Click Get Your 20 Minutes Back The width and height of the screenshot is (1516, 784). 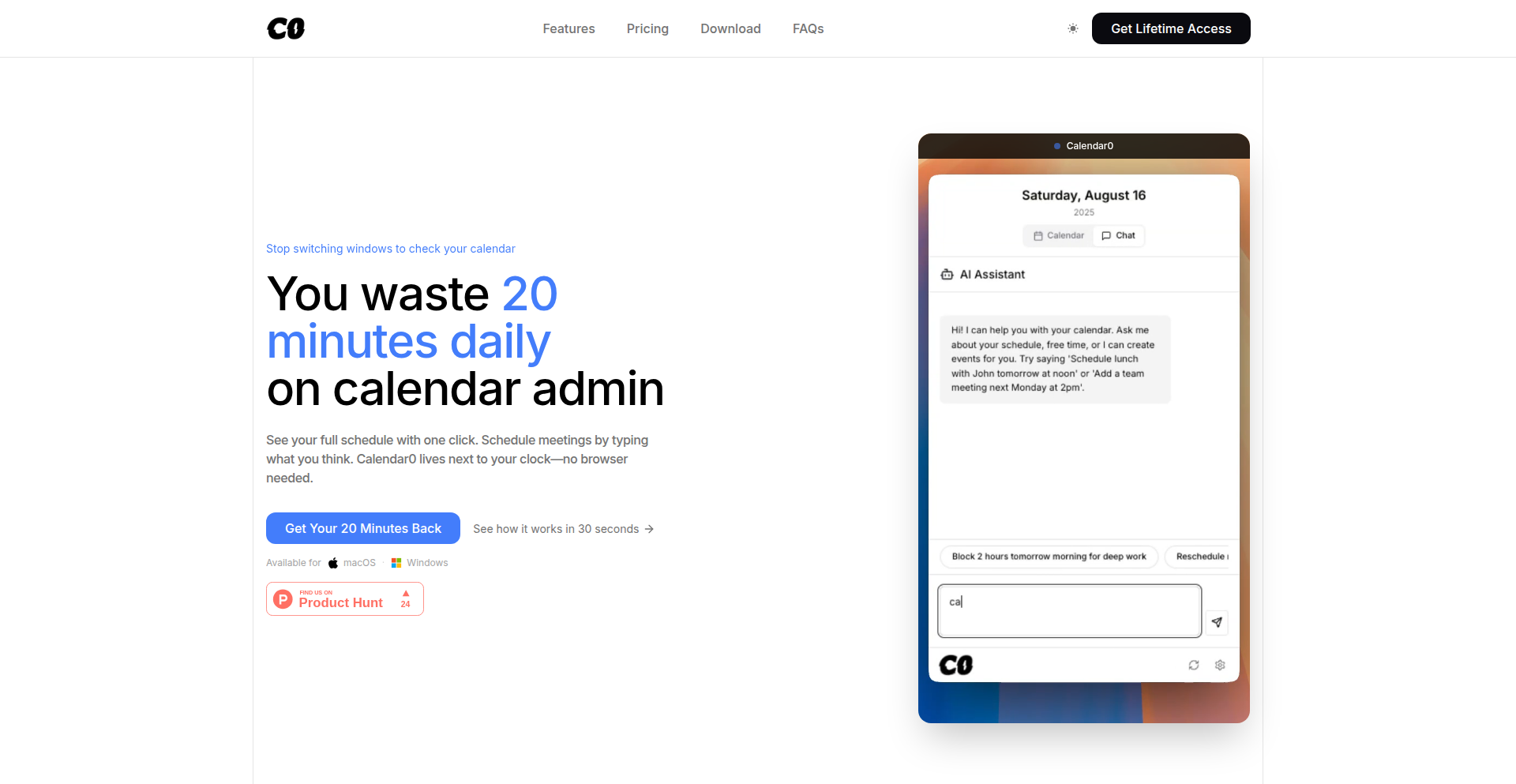363,528
